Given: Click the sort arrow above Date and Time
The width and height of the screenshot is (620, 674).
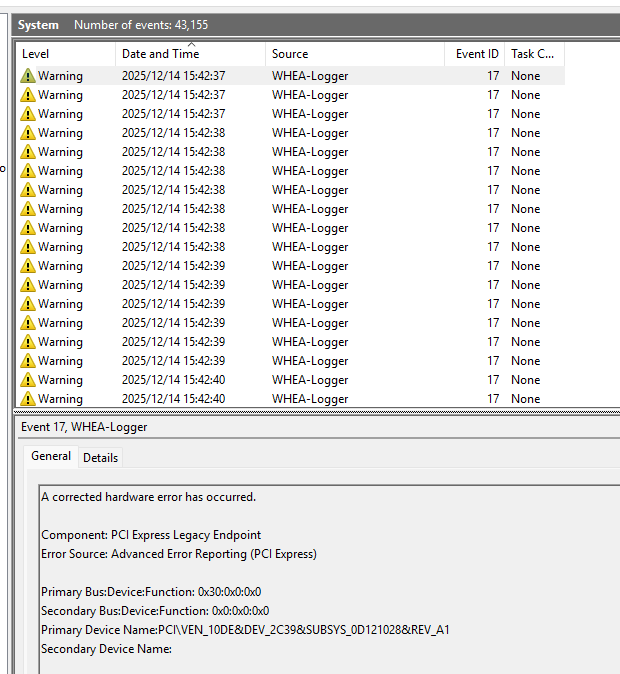Looking at the screenshot, I should [x=190, y=45].
